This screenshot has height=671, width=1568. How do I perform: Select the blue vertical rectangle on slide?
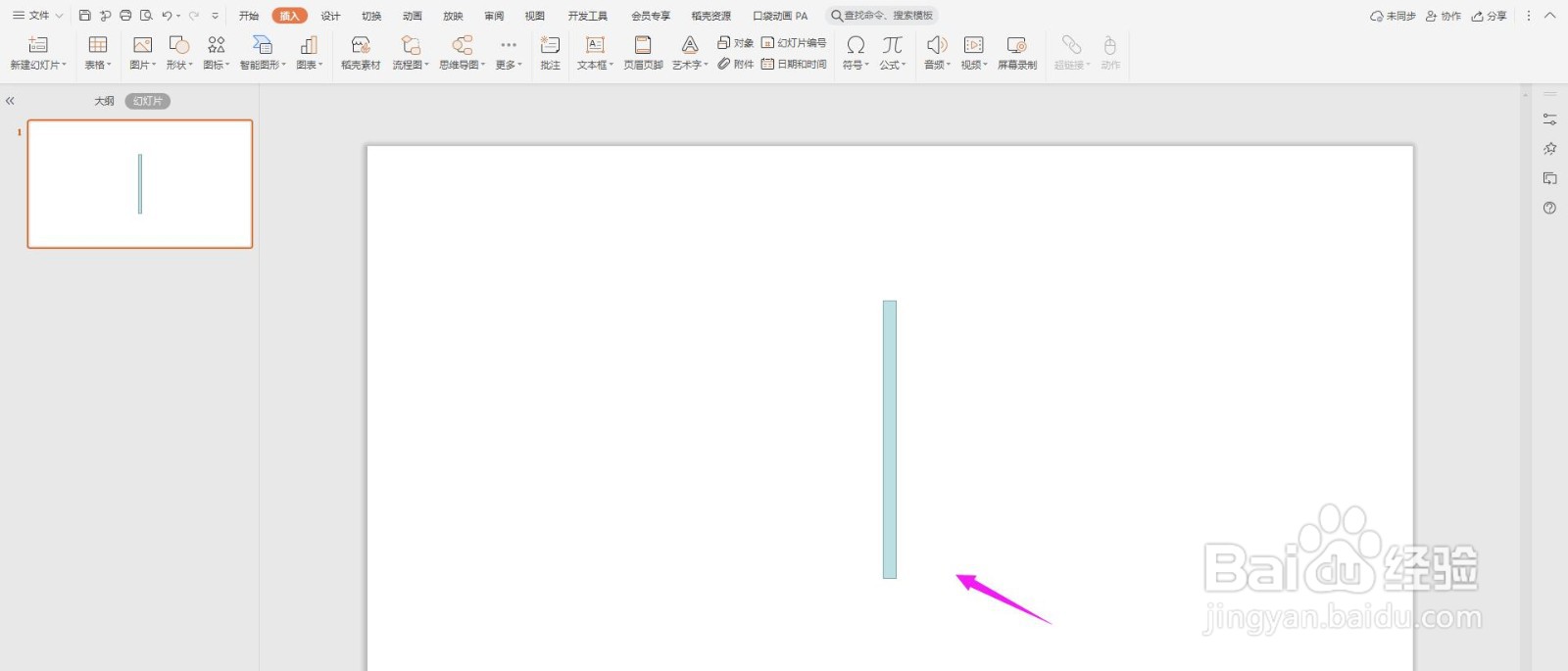890,440
